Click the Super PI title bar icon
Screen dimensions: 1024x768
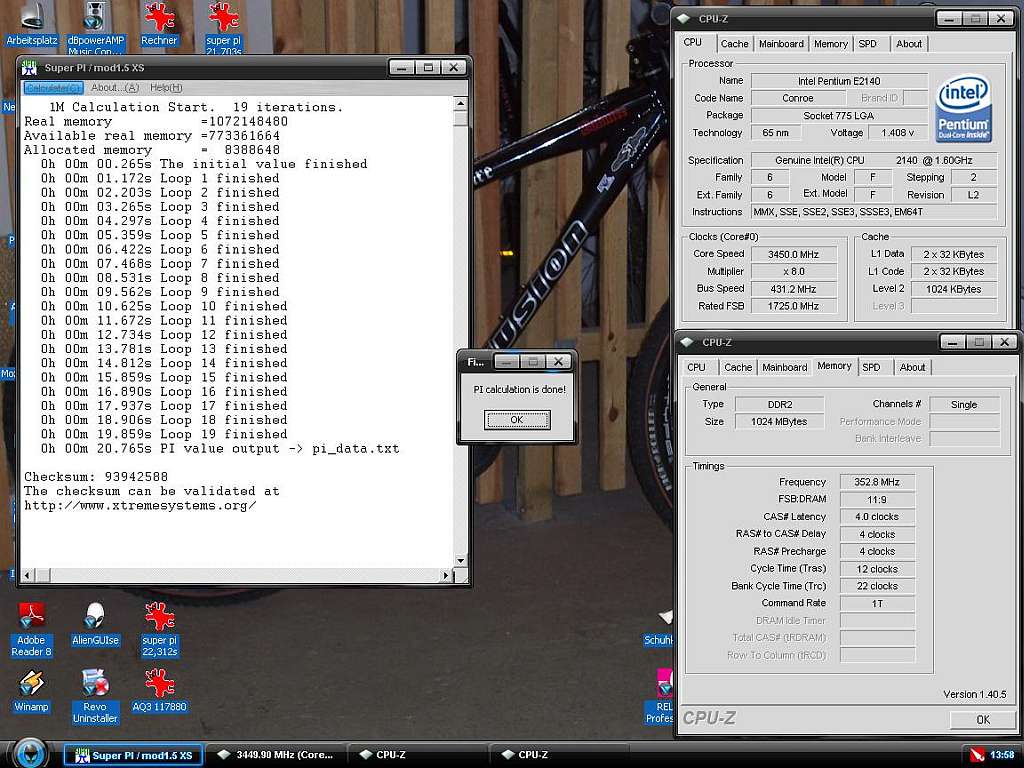(29, 67)
